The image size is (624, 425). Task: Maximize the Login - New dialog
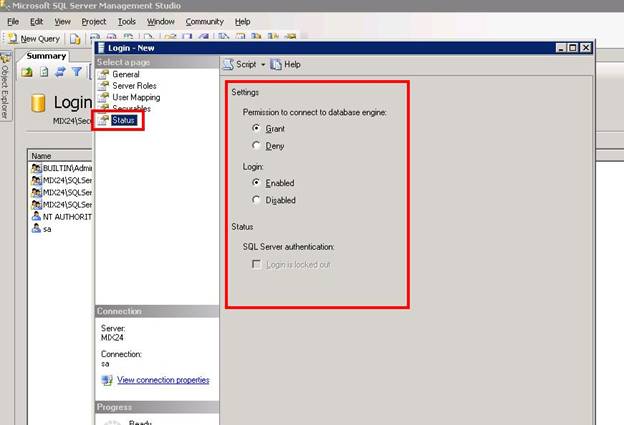point(573,48)
